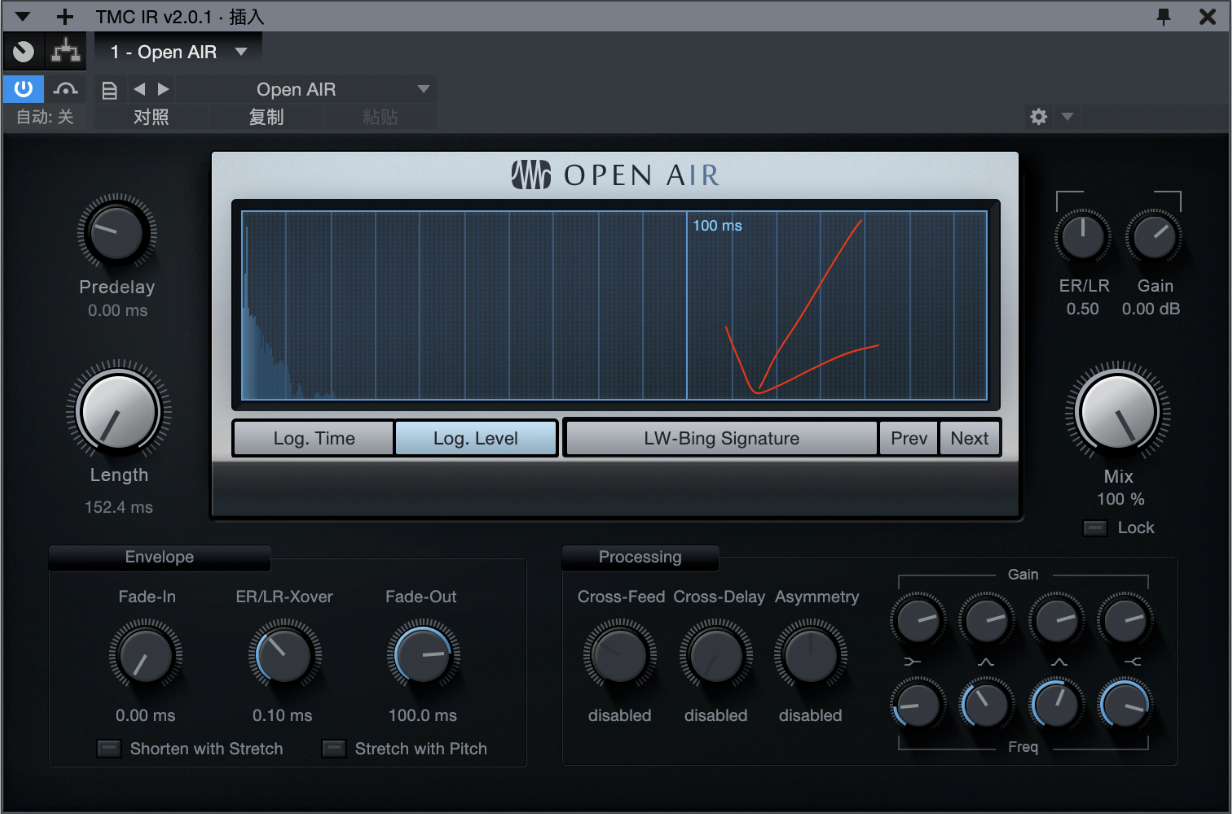1232x814 pixels.
Task: Click the ER/LR-Xover knob
Action: coord(284,656)
